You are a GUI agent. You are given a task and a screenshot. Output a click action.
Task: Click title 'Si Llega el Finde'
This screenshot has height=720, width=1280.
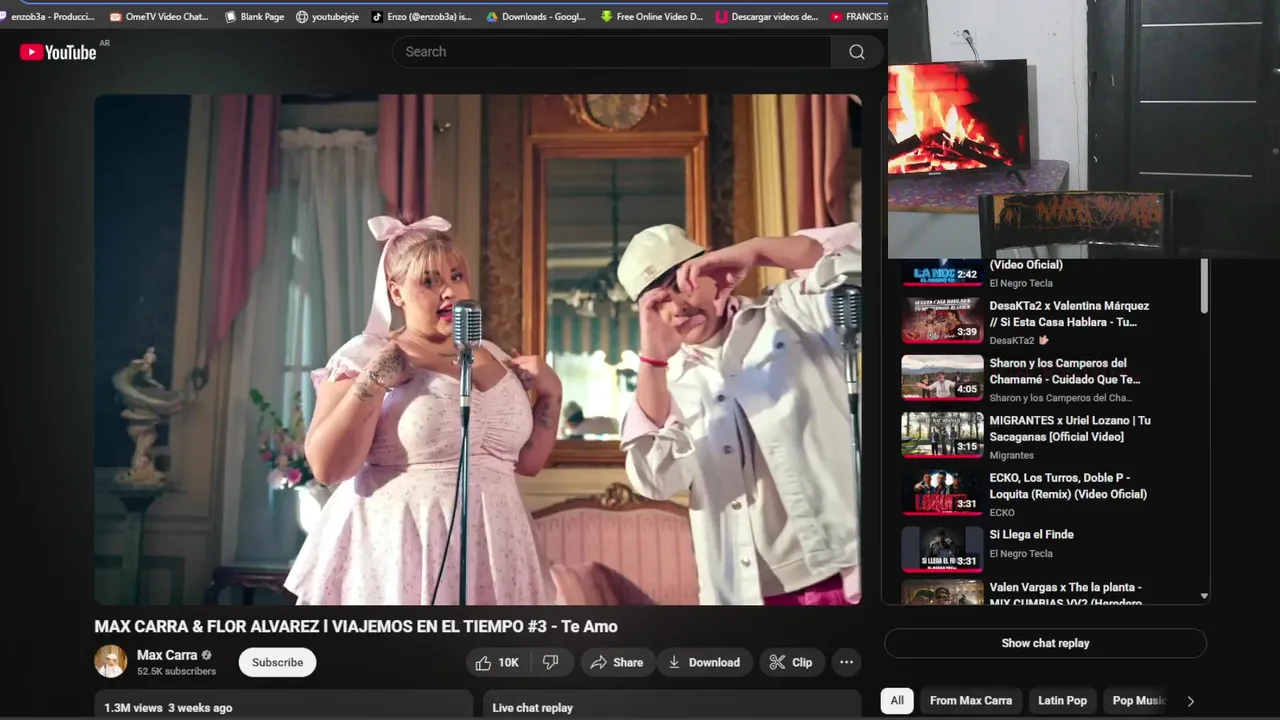[x=1031, y=534]
